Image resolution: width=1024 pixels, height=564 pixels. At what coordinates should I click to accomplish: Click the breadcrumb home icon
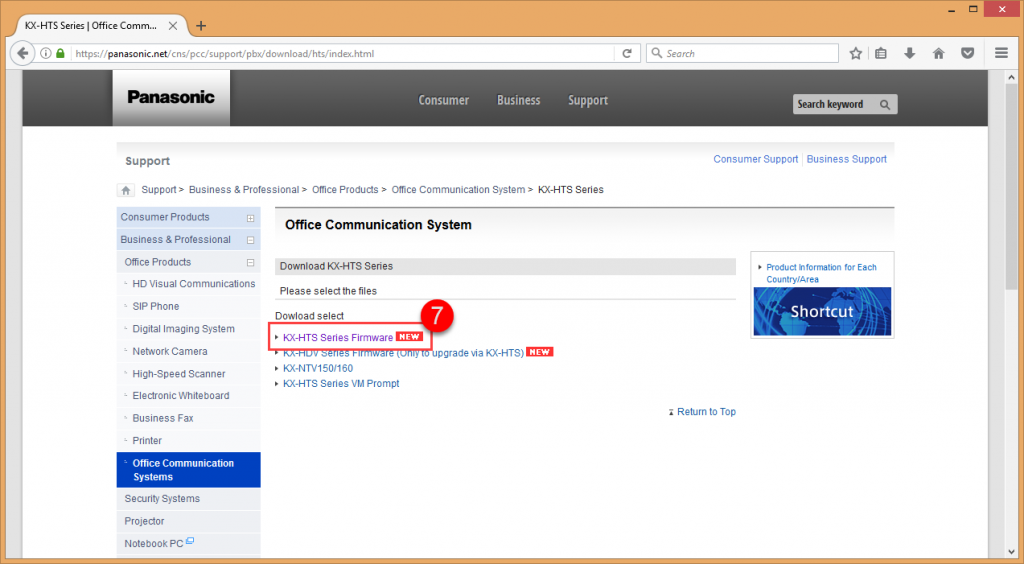click(x=126, y=190)
